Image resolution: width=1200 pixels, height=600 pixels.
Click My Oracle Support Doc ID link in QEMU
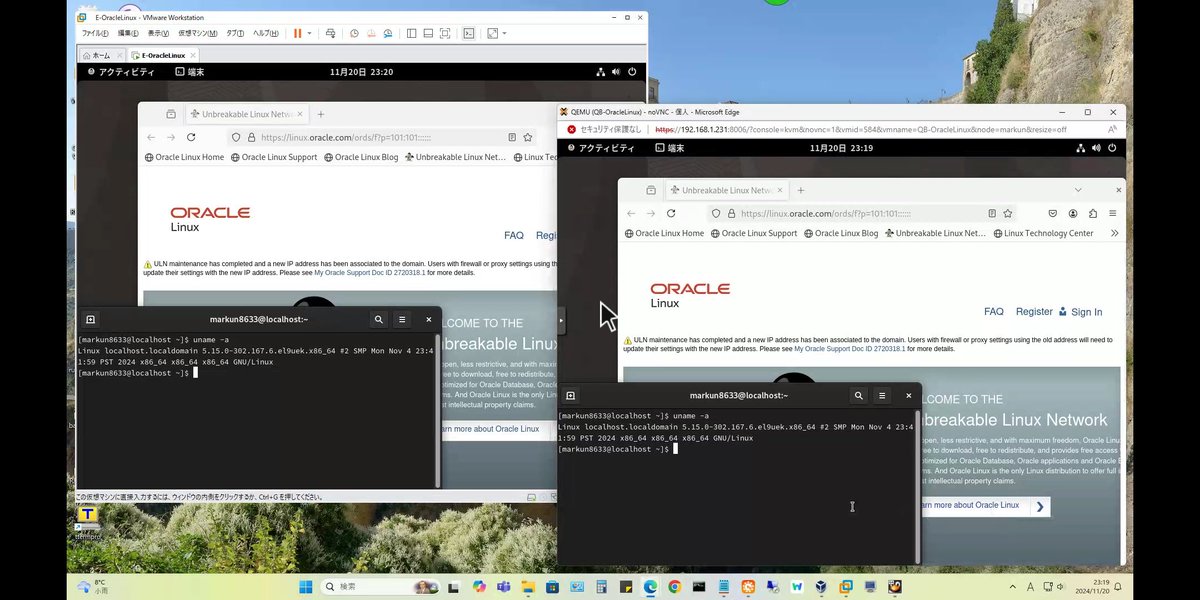pyautogui.click(x=849, y=349)
